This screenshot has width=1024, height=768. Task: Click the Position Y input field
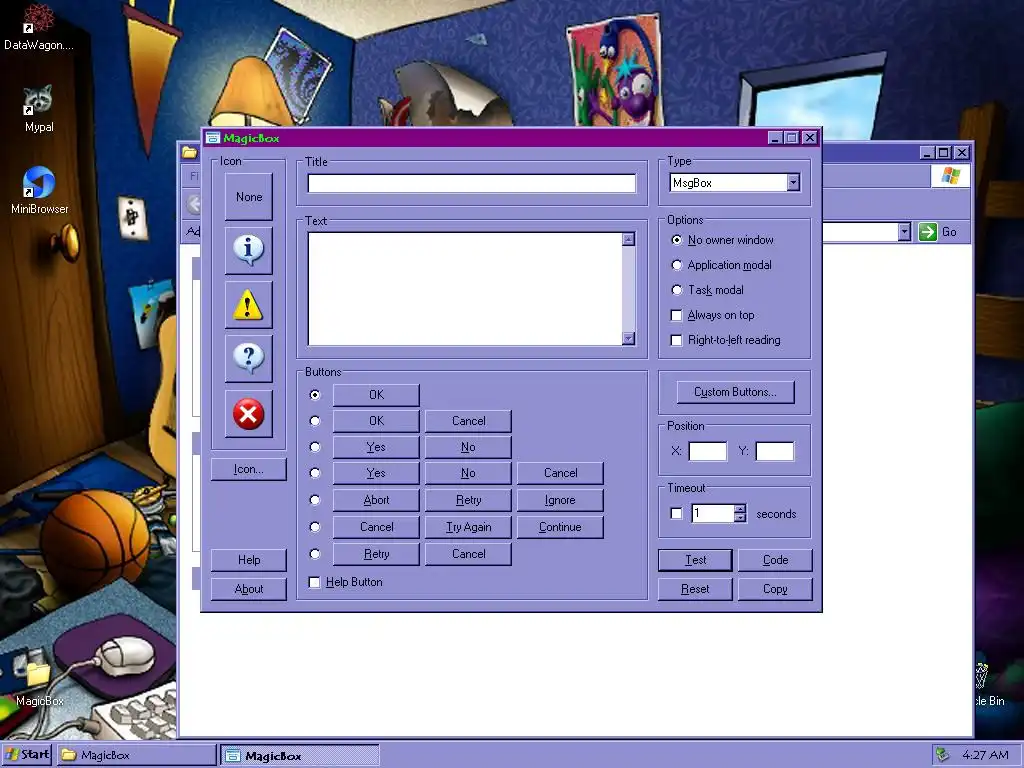[x=775, y=451]
